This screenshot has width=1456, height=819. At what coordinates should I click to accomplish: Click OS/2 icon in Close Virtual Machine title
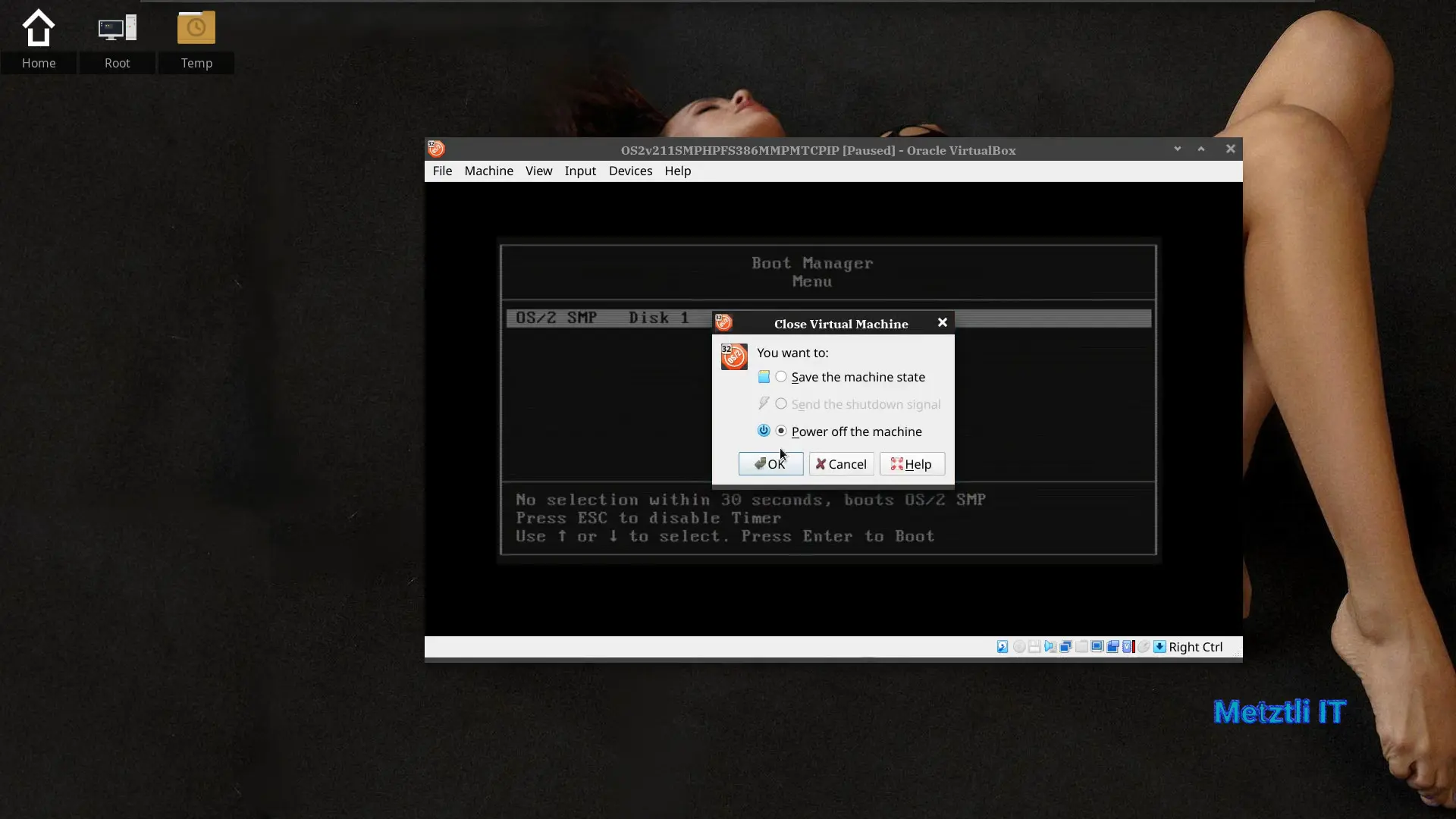click(x=724, y=323)
